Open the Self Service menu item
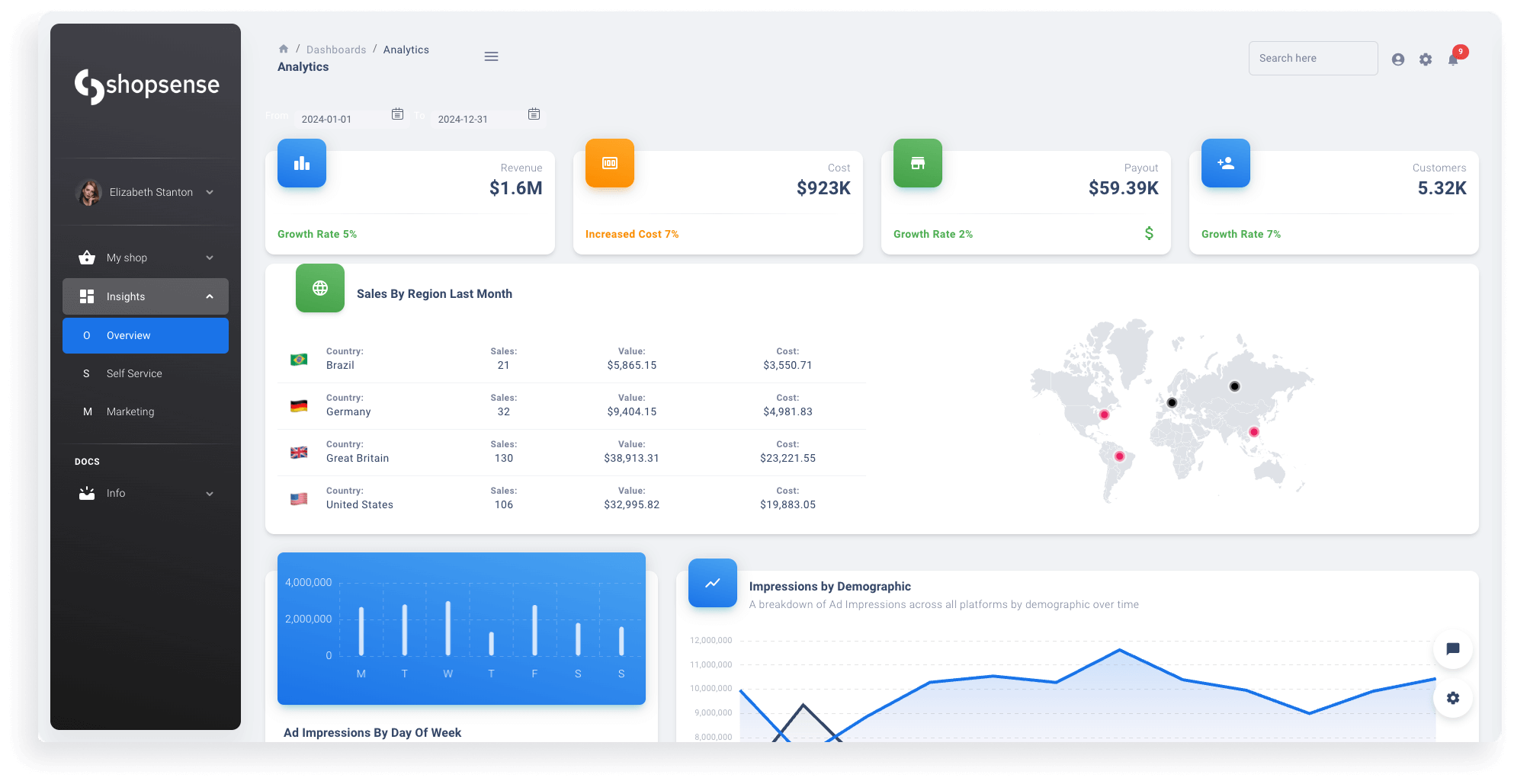This screenshot has height=784, width=1517. point(134,373)
